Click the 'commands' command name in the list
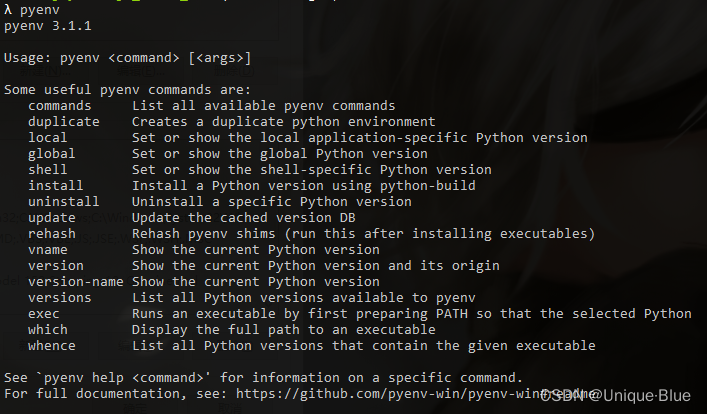This screenshot has width=707, height=414. pyautogui.click(x=60, y=106)
